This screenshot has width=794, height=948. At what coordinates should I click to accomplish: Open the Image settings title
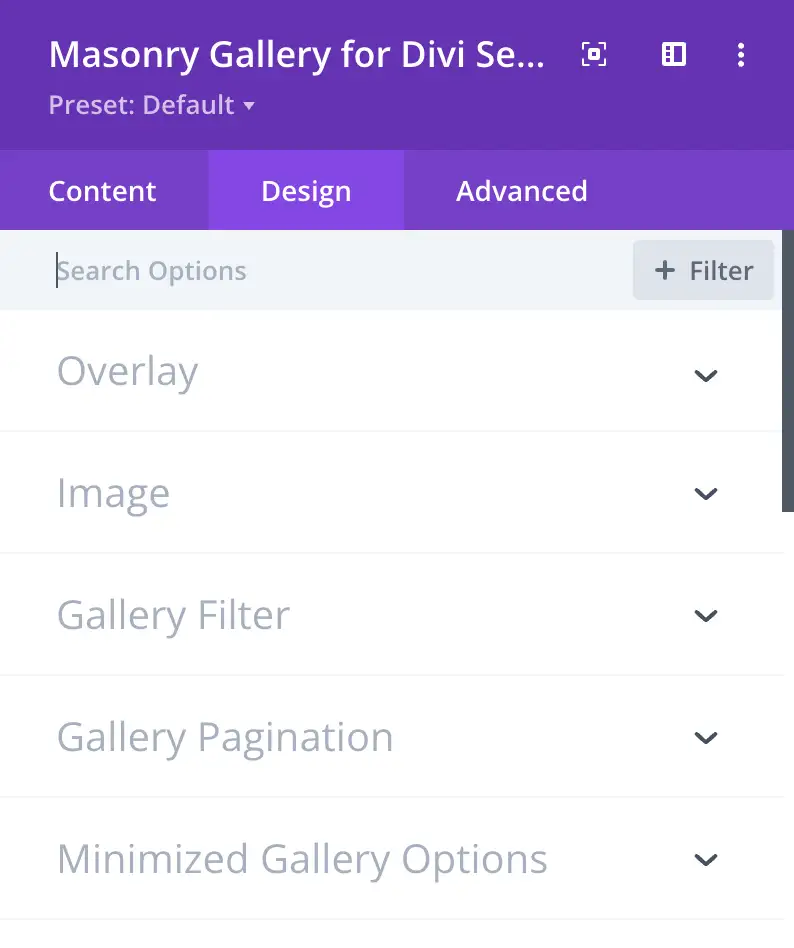113,494
